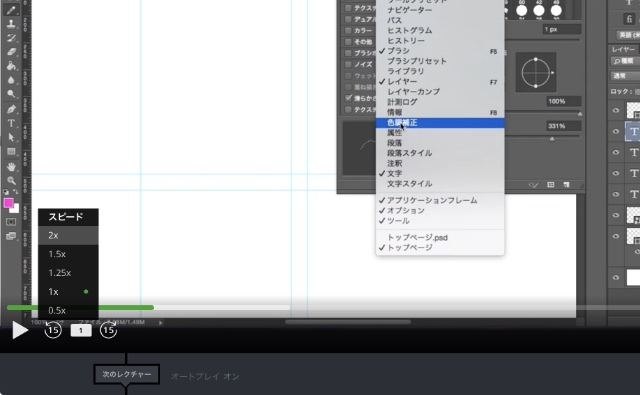Click the fi ligature icon in Character panel
Screen dimensions: 640x395
click(x=629, y=18)
